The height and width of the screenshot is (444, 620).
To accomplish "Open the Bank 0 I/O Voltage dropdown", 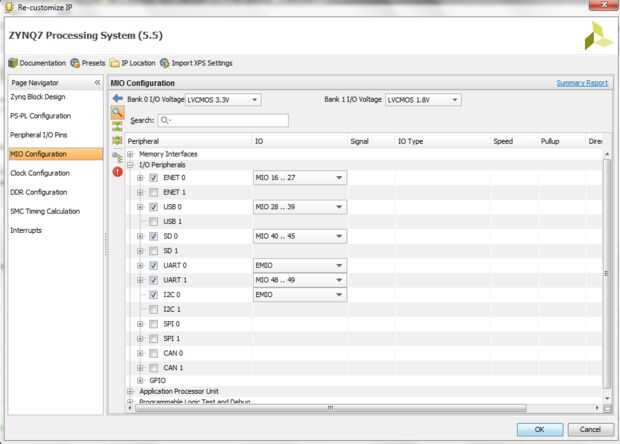I will (x=223, y=100).
